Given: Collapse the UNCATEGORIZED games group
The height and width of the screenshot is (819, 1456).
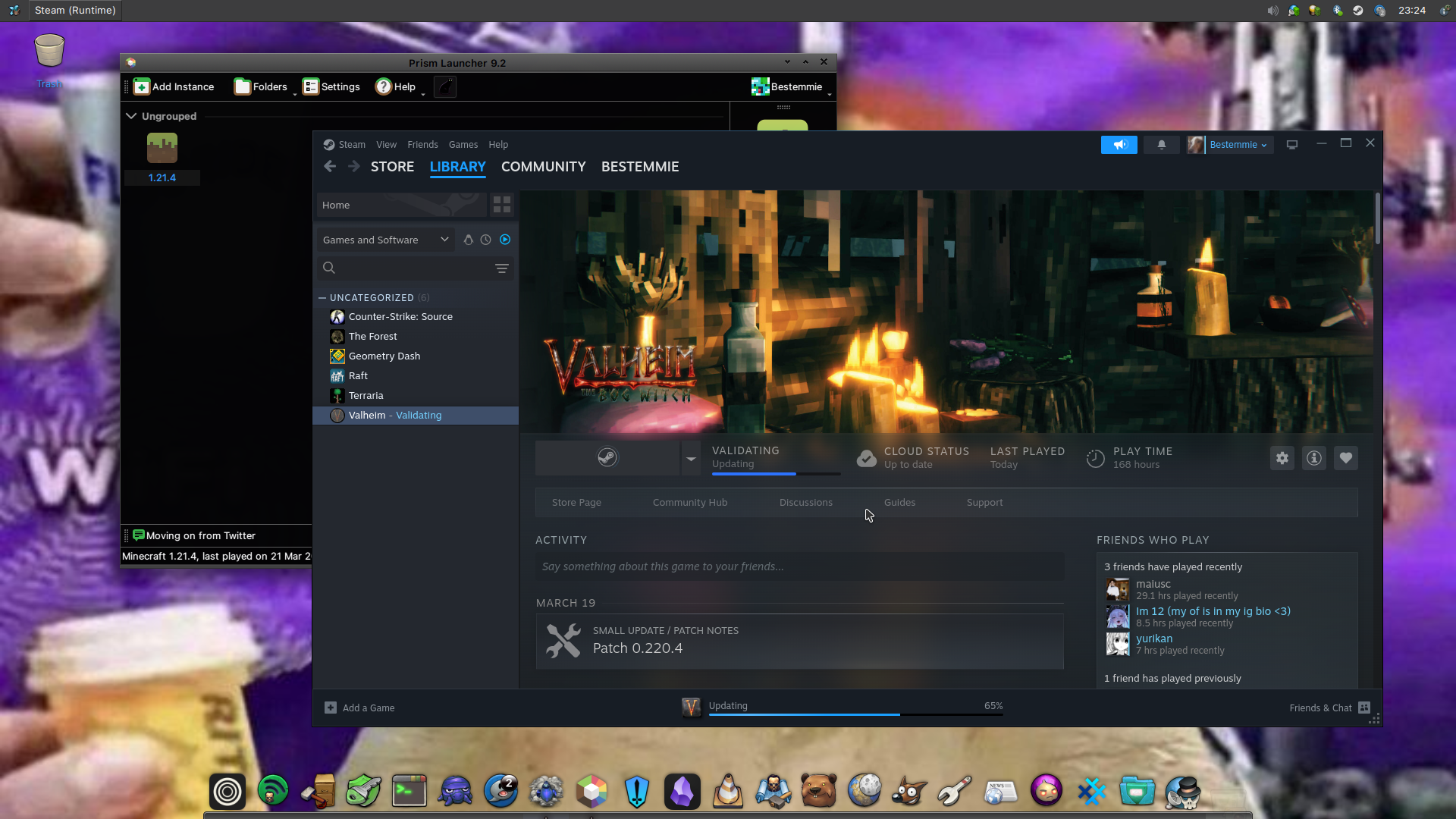Looking at the screenshot, I should click(322, 297).
